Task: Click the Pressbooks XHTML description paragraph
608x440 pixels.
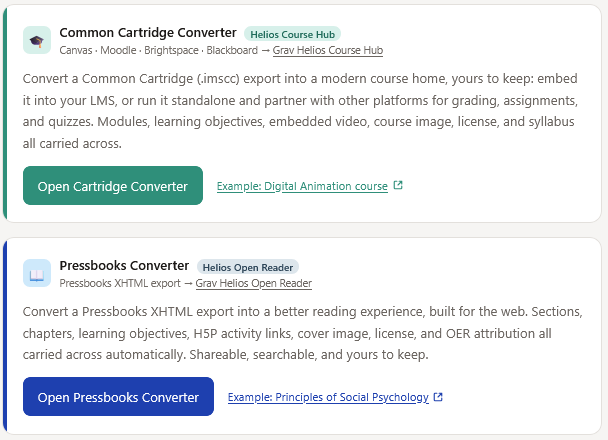Action: pos(302,333)
